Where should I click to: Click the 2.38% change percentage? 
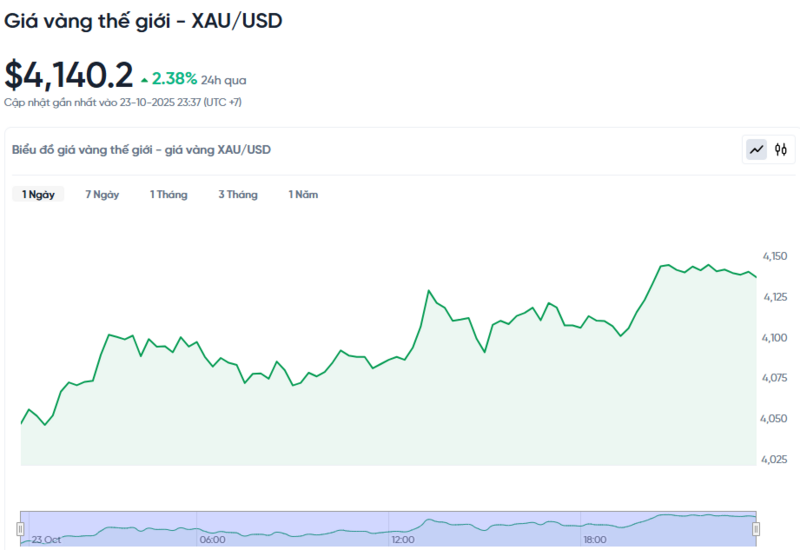[174, 78]
